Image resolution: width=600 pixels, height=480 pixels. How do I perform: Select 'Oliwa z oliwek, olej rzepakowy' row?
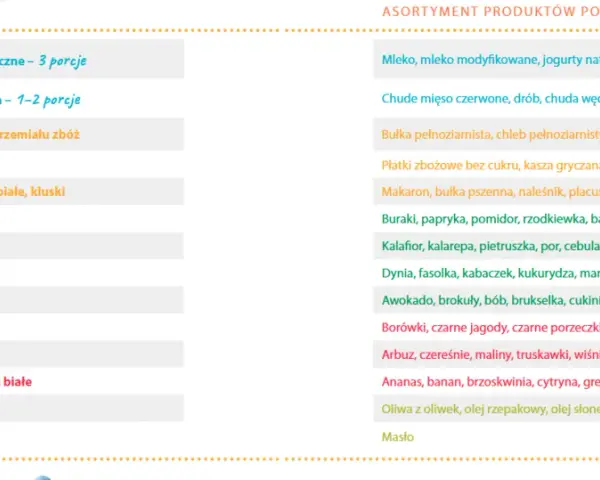tap(487, 409)
